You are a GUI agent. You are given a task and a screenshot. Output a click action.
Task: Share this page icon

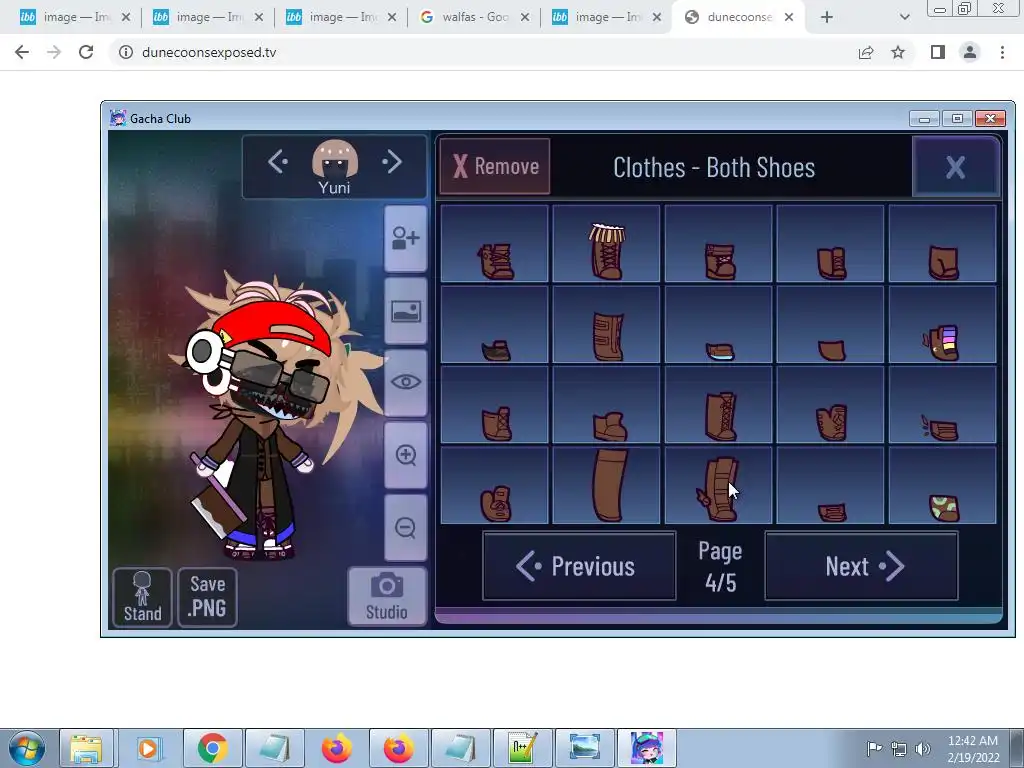866,52
